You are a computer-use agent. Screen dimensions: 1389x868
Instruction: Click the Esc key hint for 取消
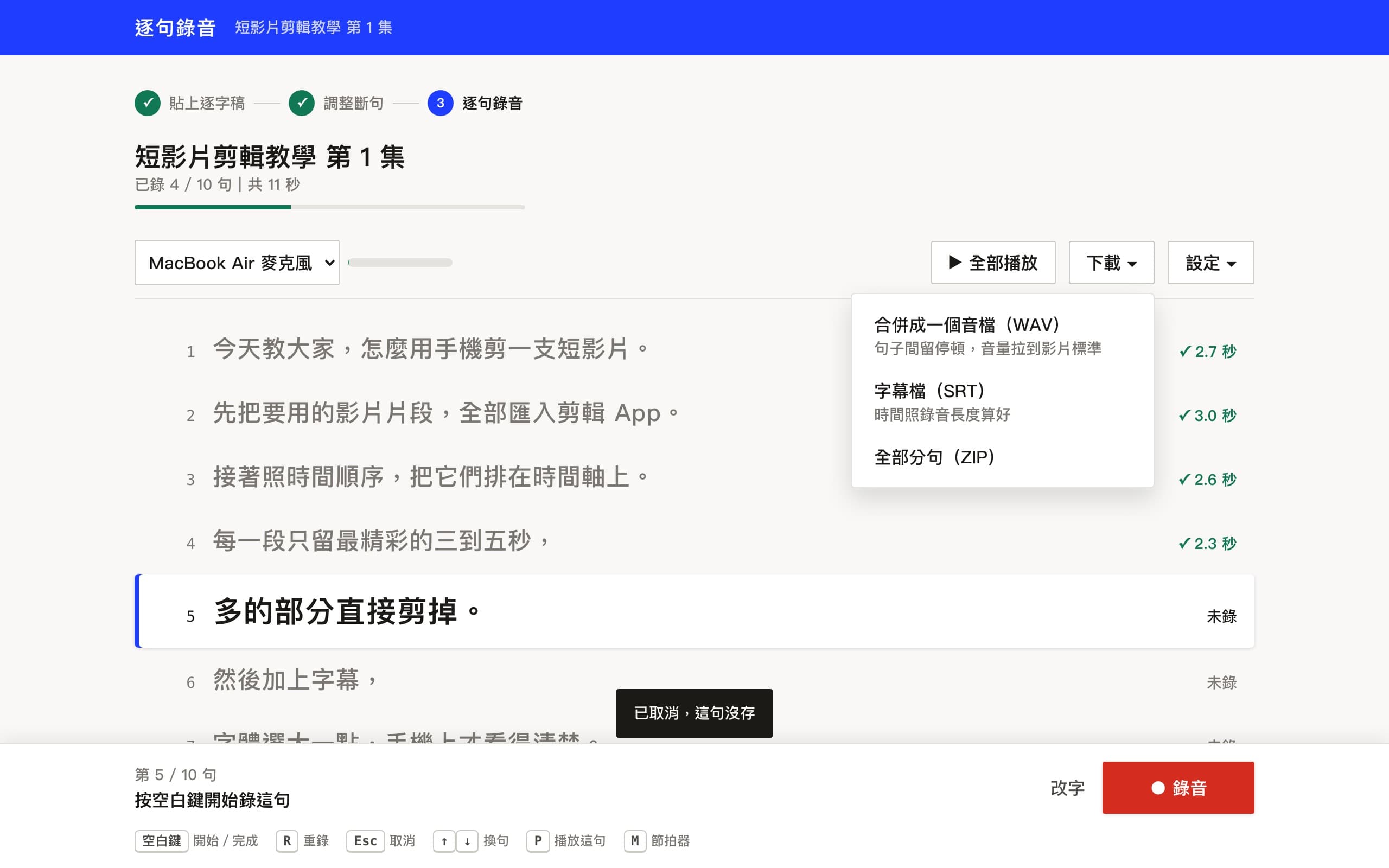[x=365, y=841]
